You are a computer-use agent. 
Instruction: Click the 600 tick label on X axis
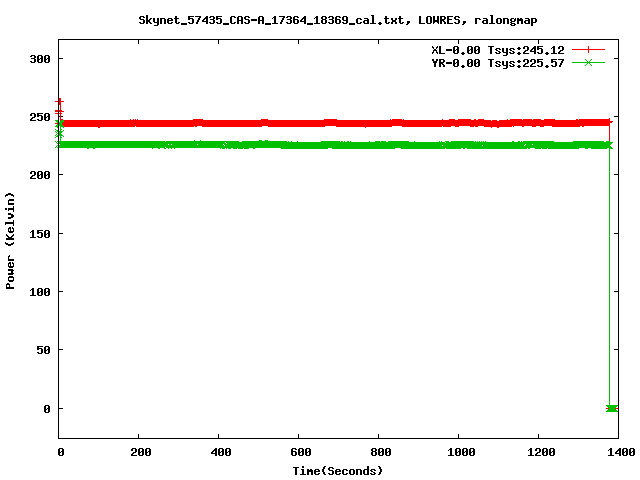click(301, 452)
